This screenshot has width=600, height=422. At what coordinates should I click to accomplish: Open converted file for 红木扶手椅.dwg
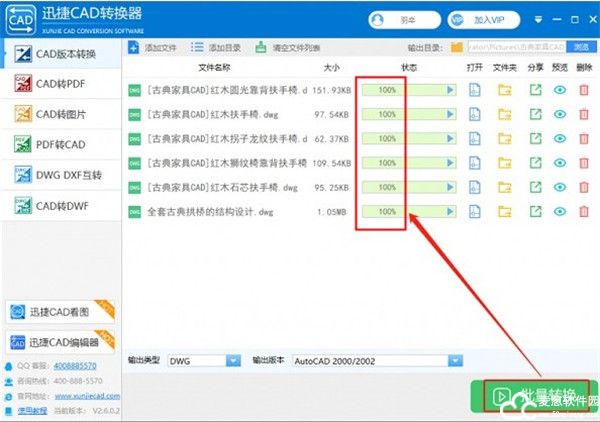pyautogui.click(x=474, y=114)
